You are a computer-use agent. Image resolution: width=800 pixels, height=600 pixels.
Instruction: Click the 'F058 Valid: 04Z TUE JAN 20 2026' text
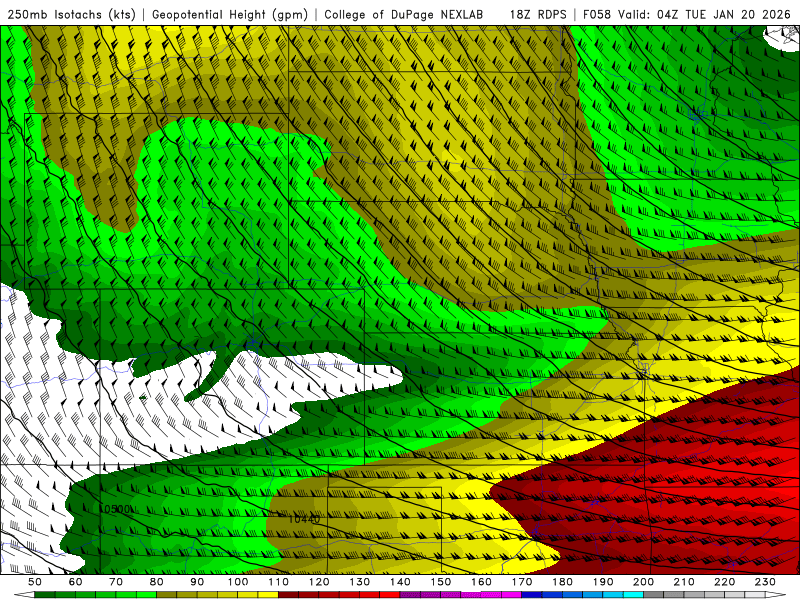687,14
